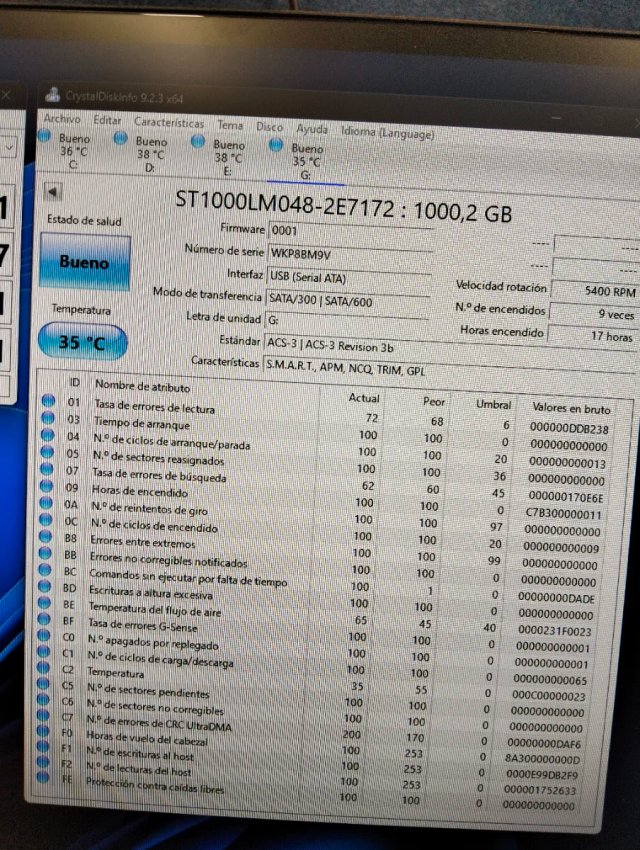Click the Interfaz field USB (Serial ATA)

pos(348,277)
